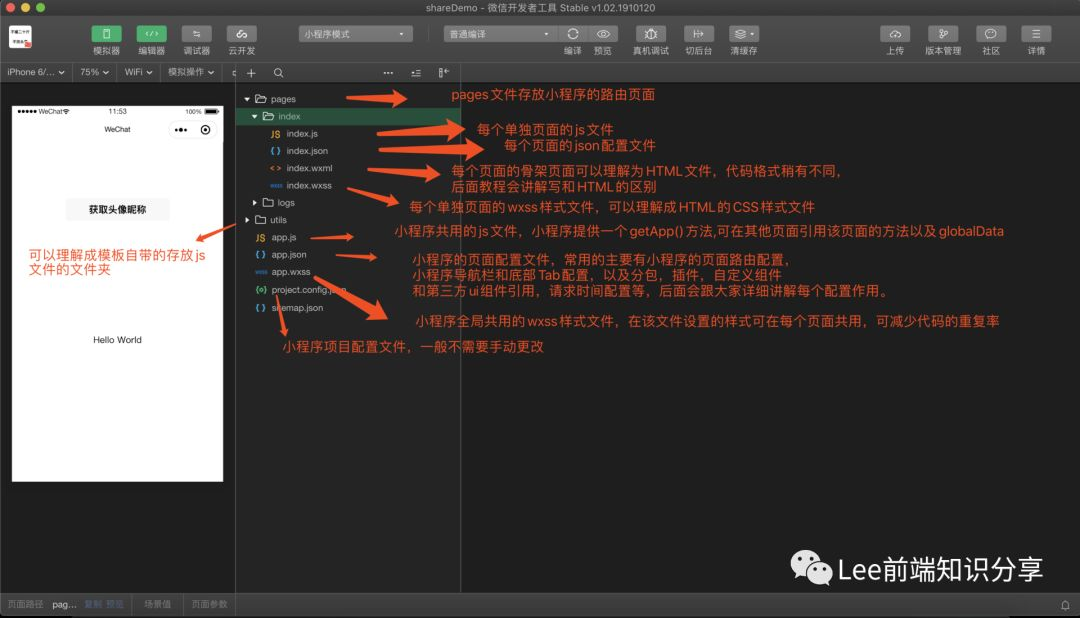
Task: Open the 普通编译 compile mode dropdown
Action: coord(500,34)
